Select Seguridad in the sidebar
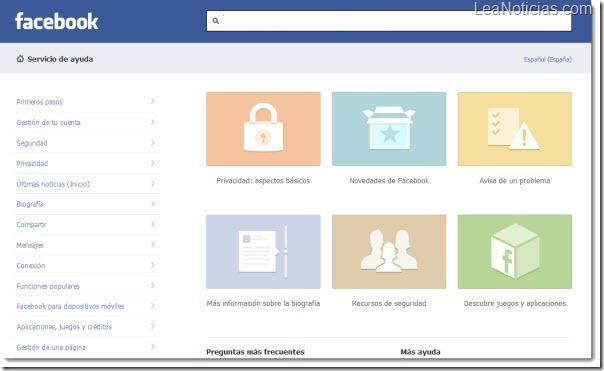Image resolution: width=604 pixels, height=371 pixels. click(x=32, y=143)
